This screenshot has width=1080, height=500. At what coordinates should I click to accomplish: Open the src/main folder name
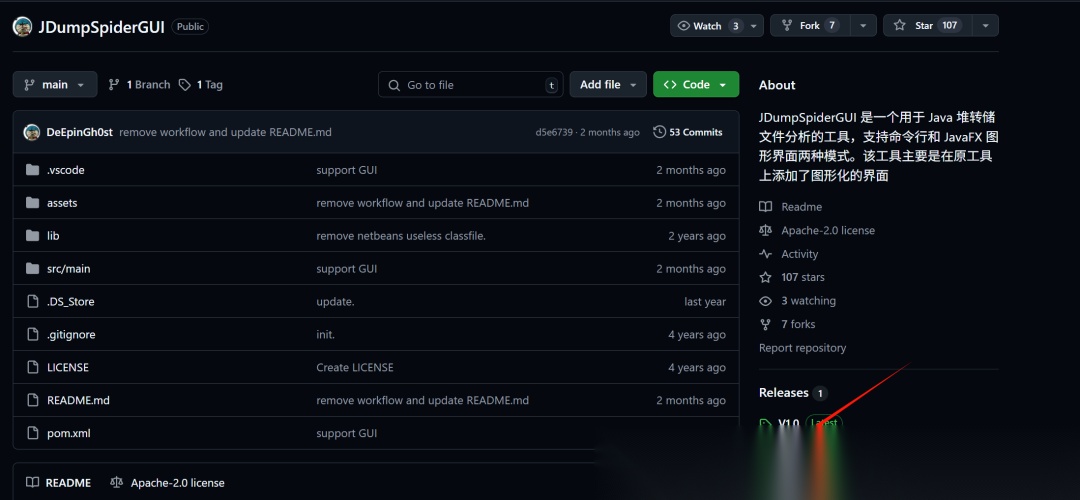(68, 269)
